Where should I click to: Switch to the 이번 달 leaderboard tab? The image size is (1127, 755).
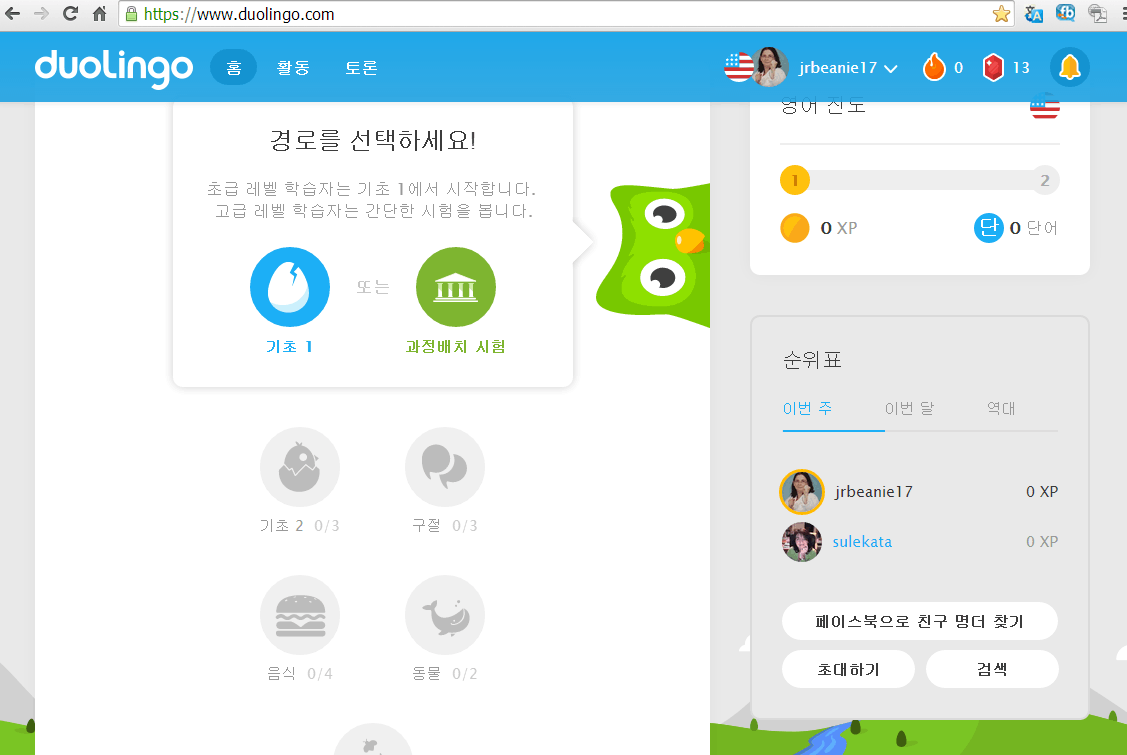[x=909, y=408]
